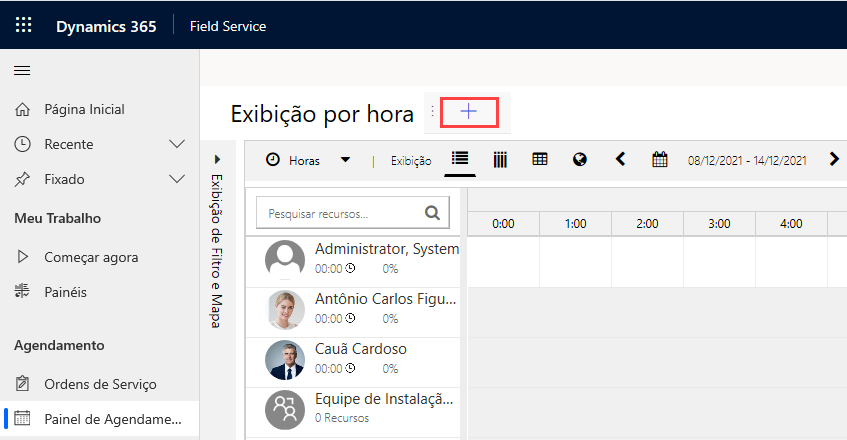Click the Recente clock icon
Viewport: 847px width, 440px height.
point(22,144)
